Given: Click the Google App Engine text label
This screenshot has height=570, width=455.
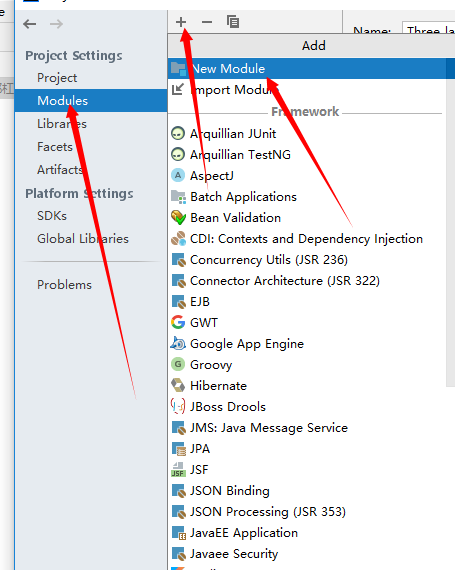Looking at the screenshot, I should pyautogui.click(x=247, y=344).
